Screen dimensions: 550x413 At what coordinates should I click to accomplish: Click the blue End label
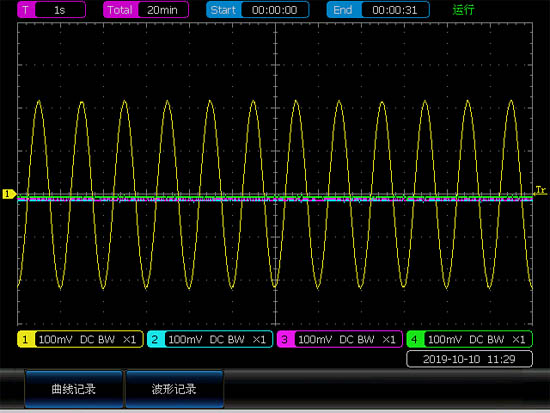pos(343,10)
